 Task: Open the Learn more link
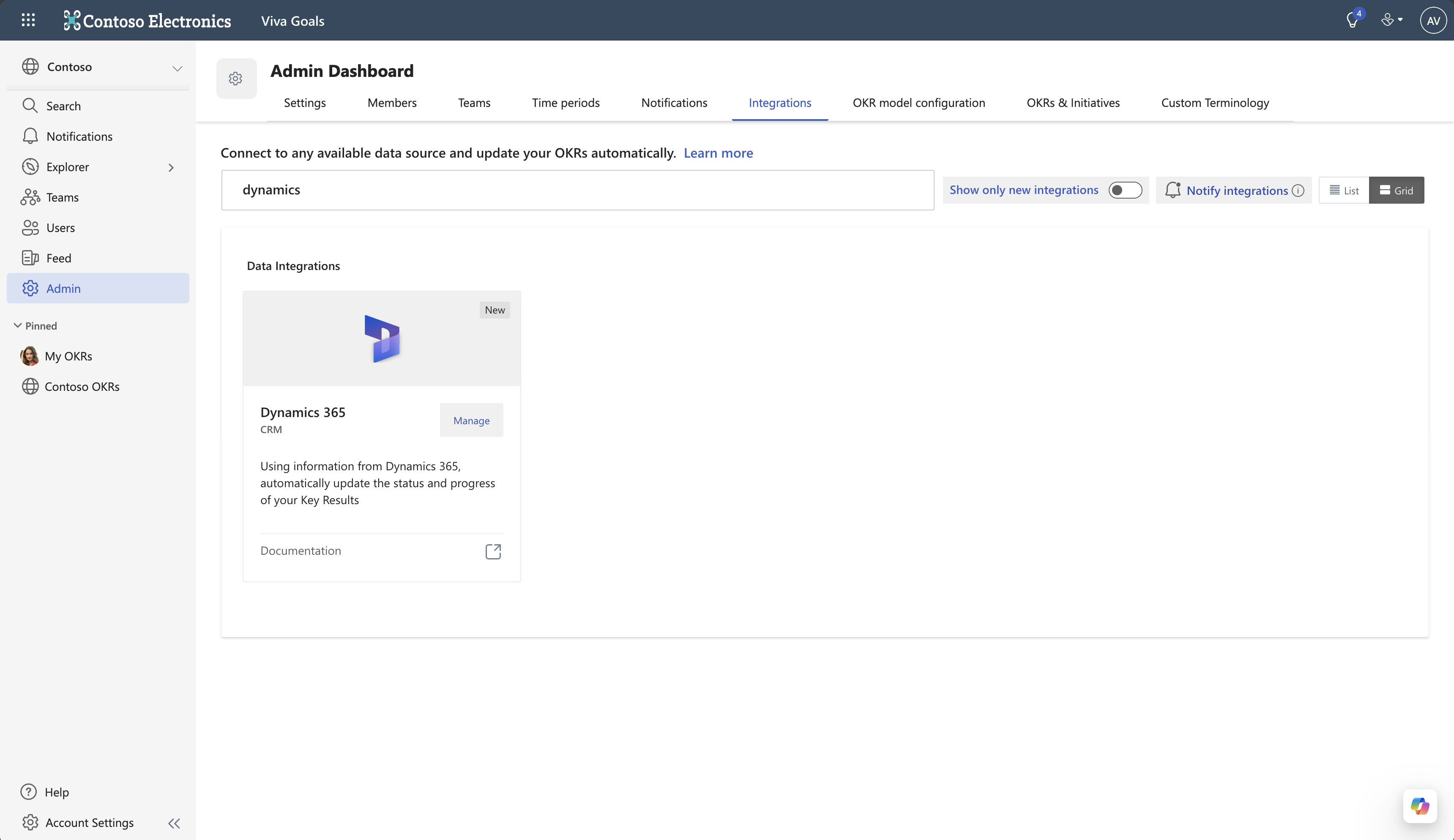pyautogui.click(x=718, y=153)
